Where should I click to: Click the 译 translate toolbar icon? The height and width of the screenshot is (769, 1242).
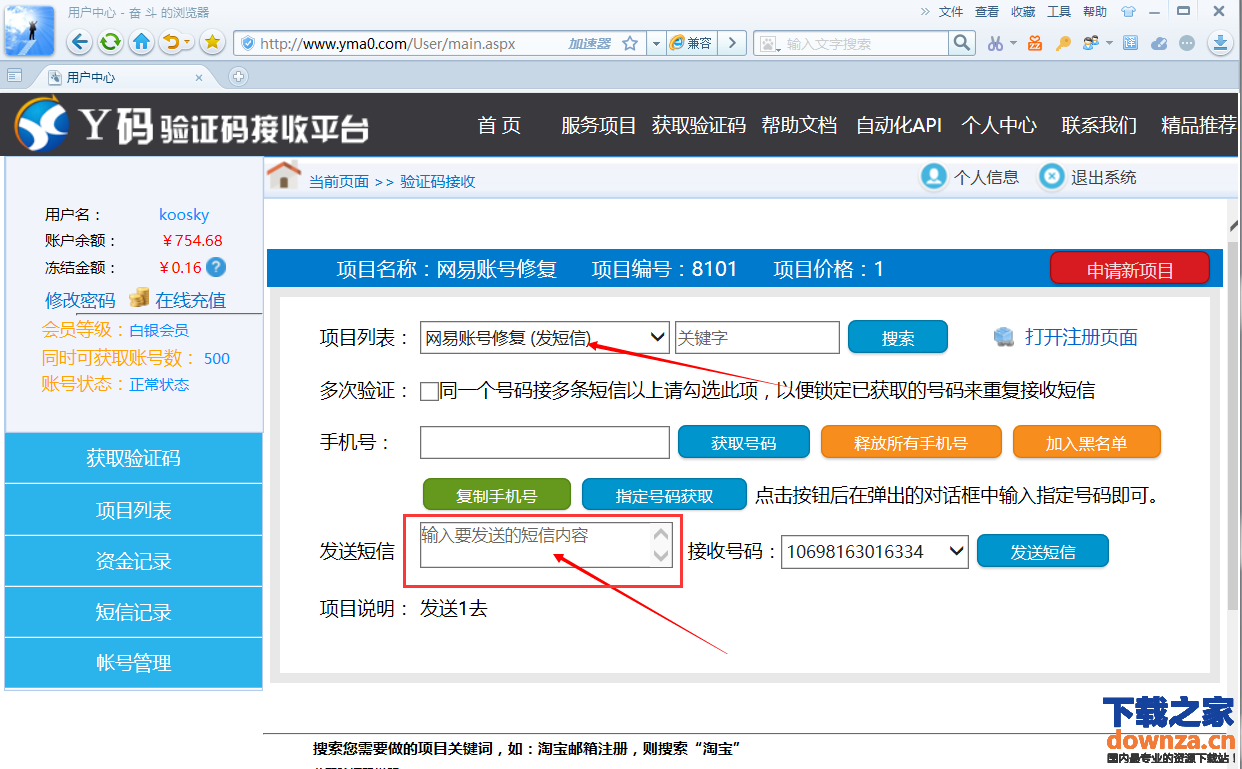pos(1130,43)
